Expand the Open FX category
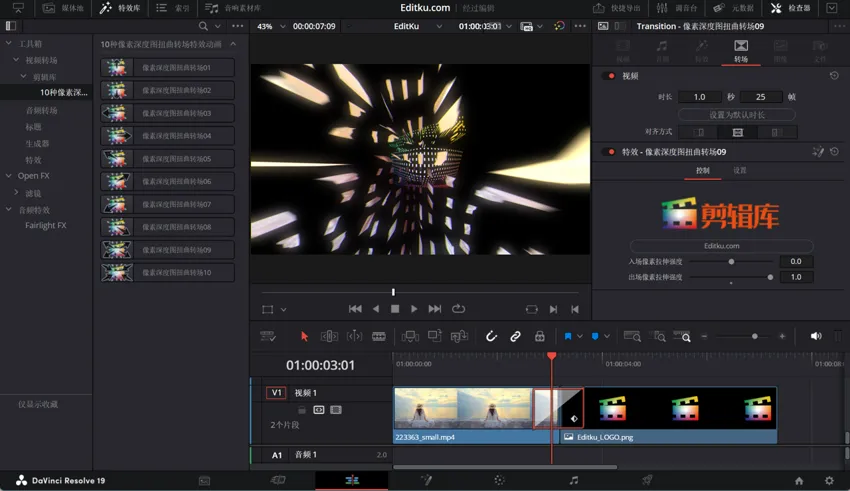Viewport: 850px width, 491px height. (x=9, y=176)
